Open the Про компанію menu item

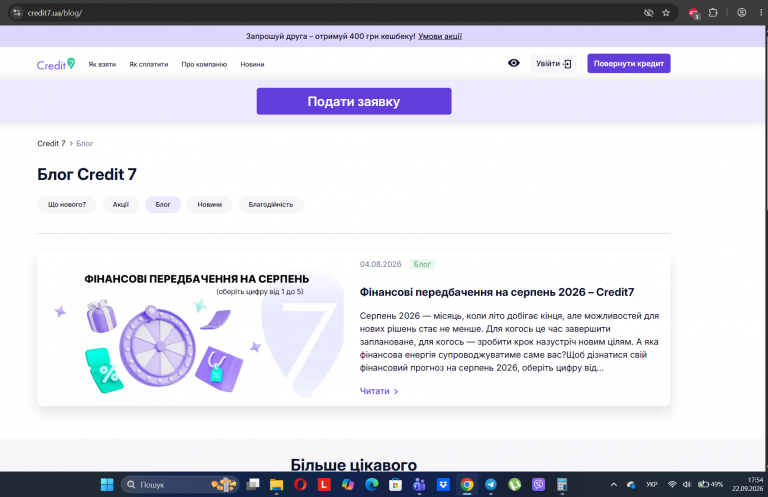[204, 64]
